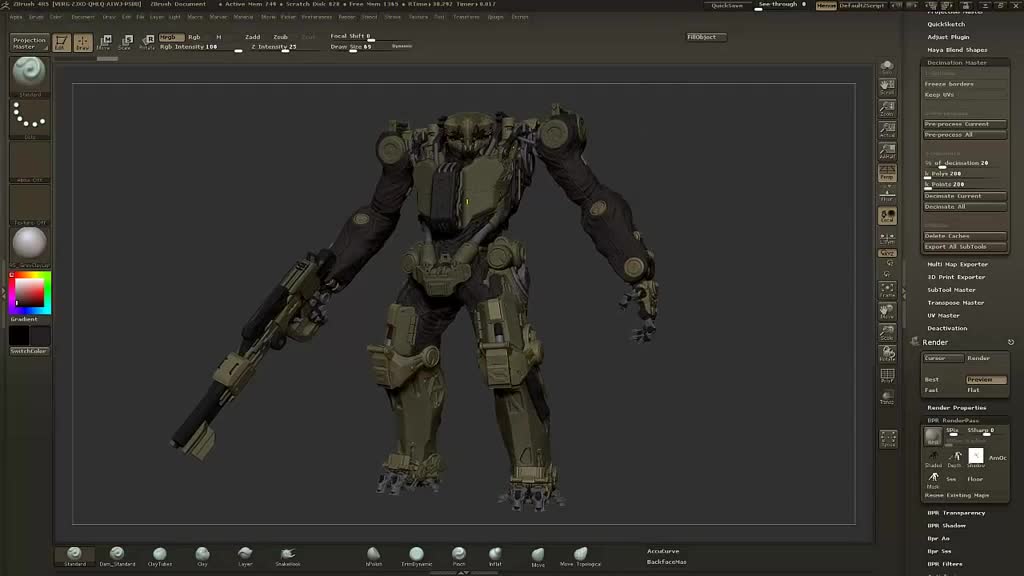Select the Dam_Standard brush
Image resolution: width=1024 pixels, height=576 pixels.
coord(118,556)
